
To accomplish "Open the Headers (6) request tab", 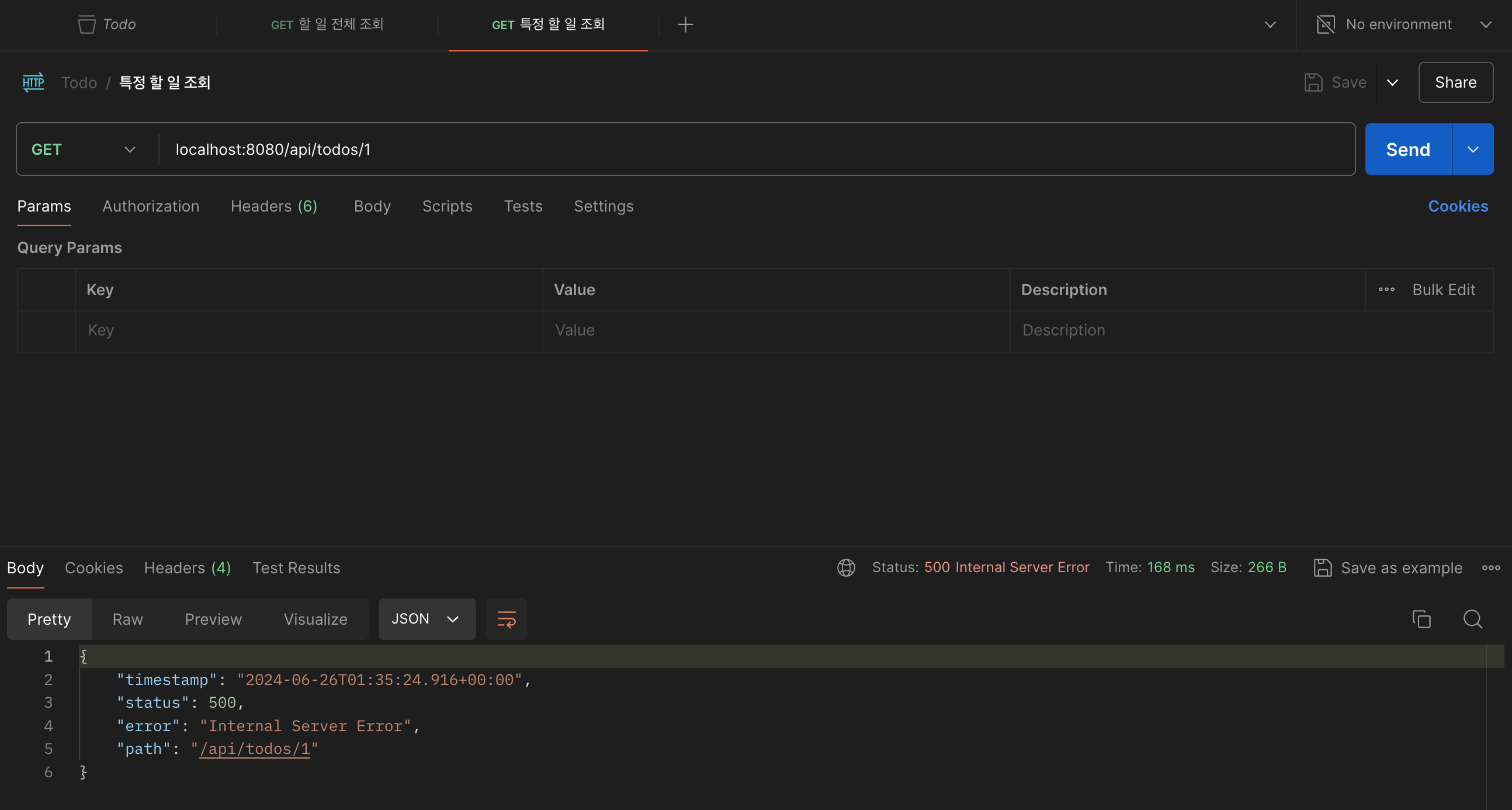I will click(x=273, y=207).
